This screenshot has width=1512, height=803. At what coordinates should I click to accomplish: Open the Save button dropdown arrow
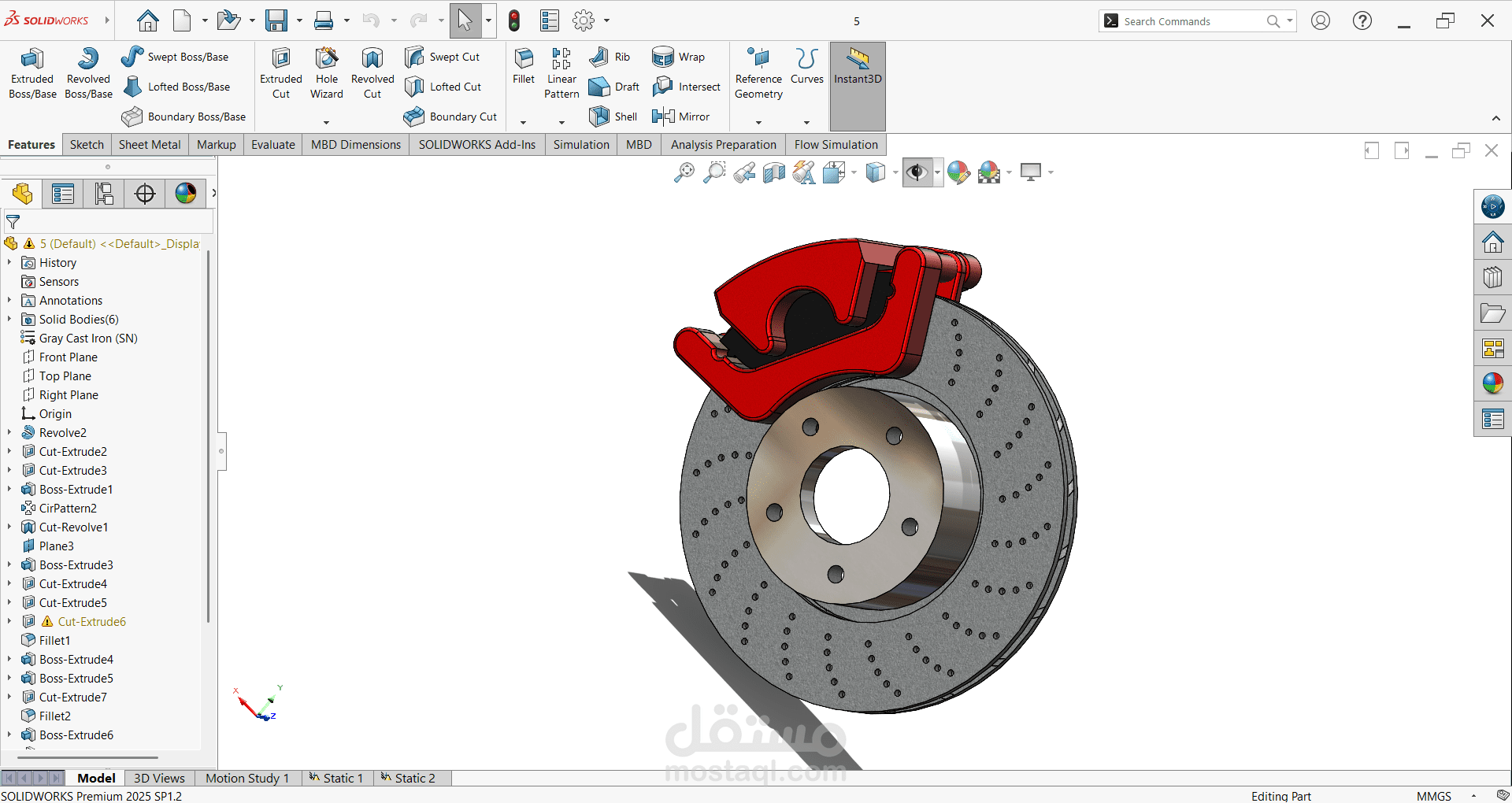tap(299, 20)
